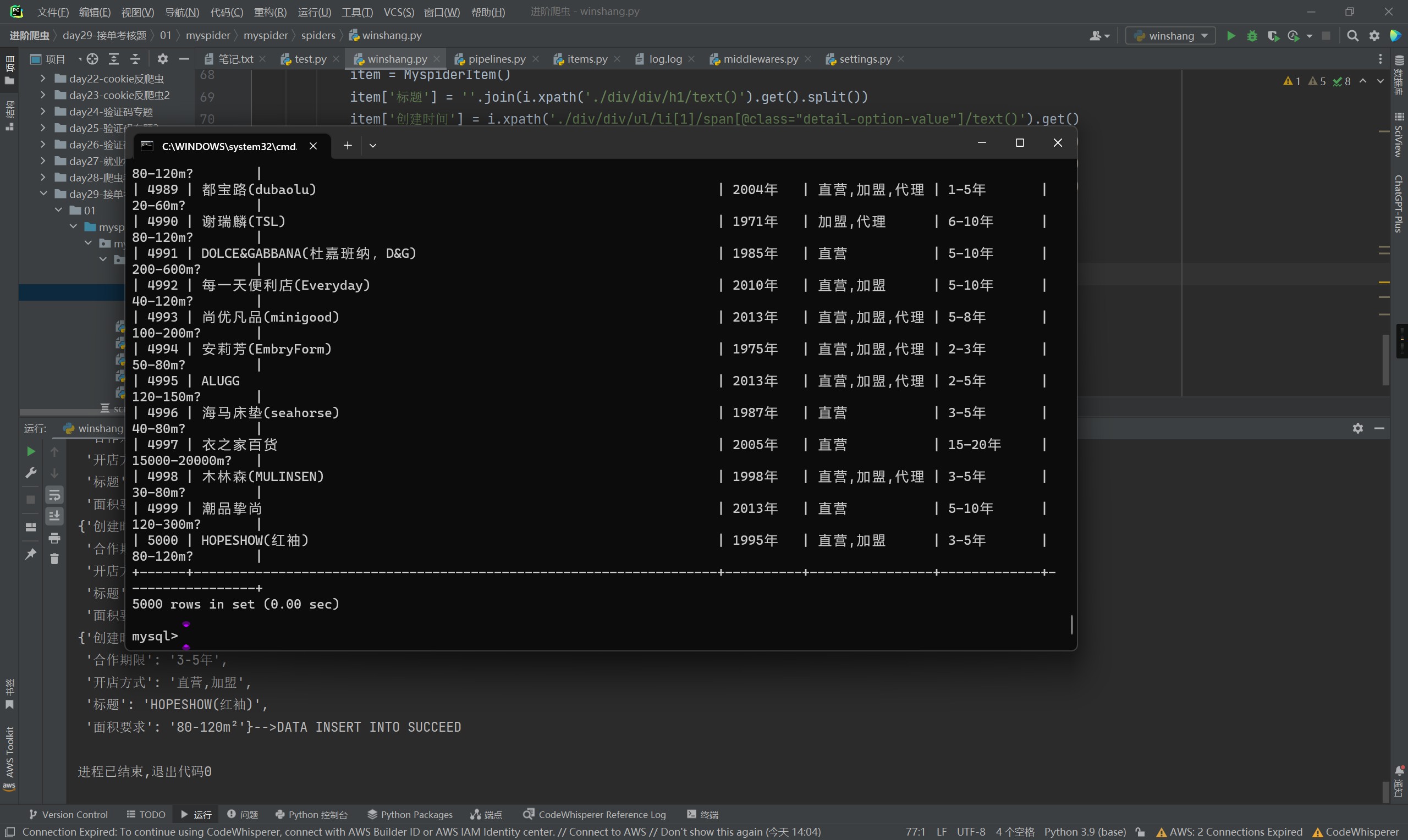Toggle soft-wrap icon in Run panel
Screen dimensions: 1408x840
click(x=54, y=495)
